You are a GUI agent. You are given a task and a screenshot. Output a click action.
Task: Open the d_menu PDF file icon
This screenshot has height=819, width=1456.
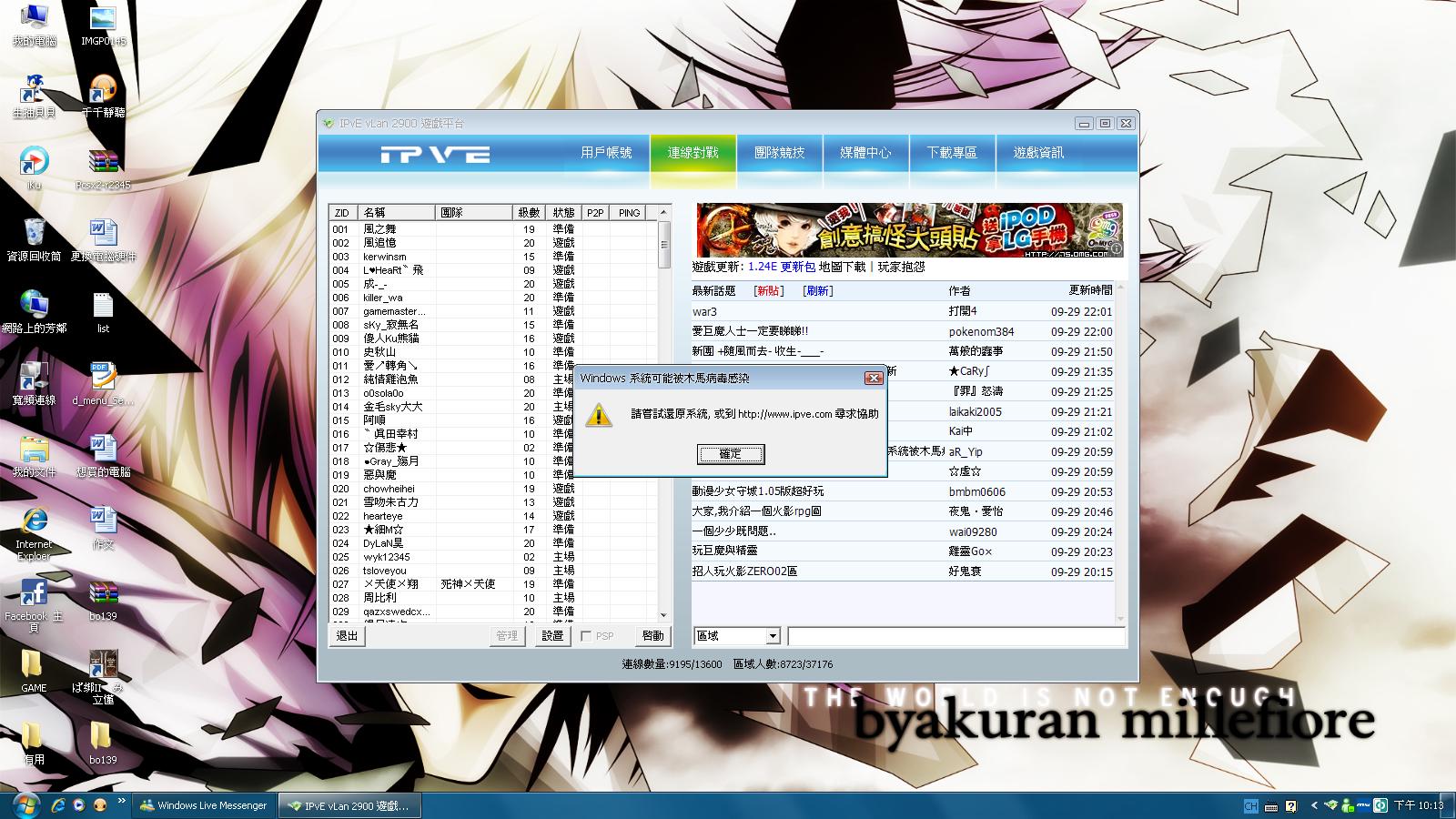coord(103,383)
